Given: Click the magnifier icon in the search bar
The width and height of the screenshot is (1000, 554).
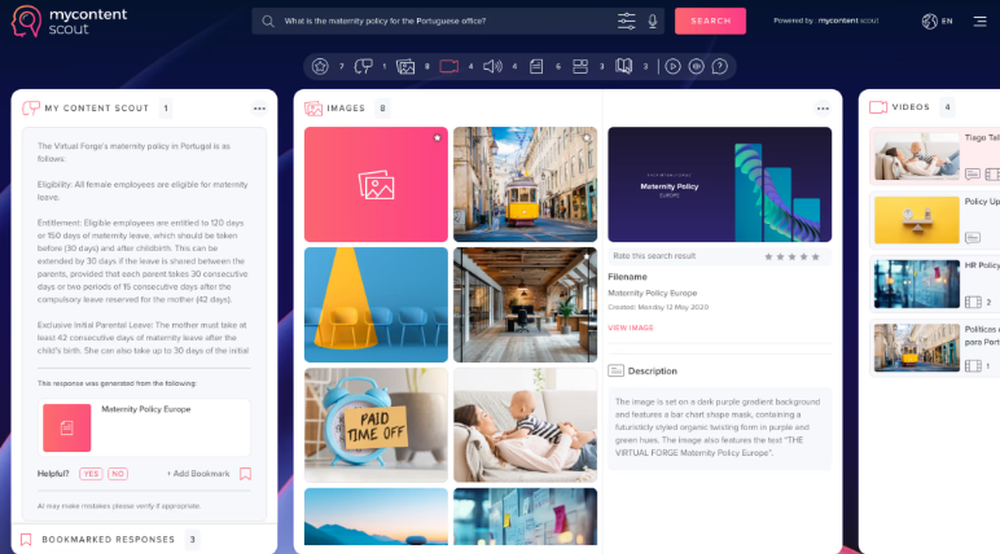Looking at the screenshot, I should (268, 21).
